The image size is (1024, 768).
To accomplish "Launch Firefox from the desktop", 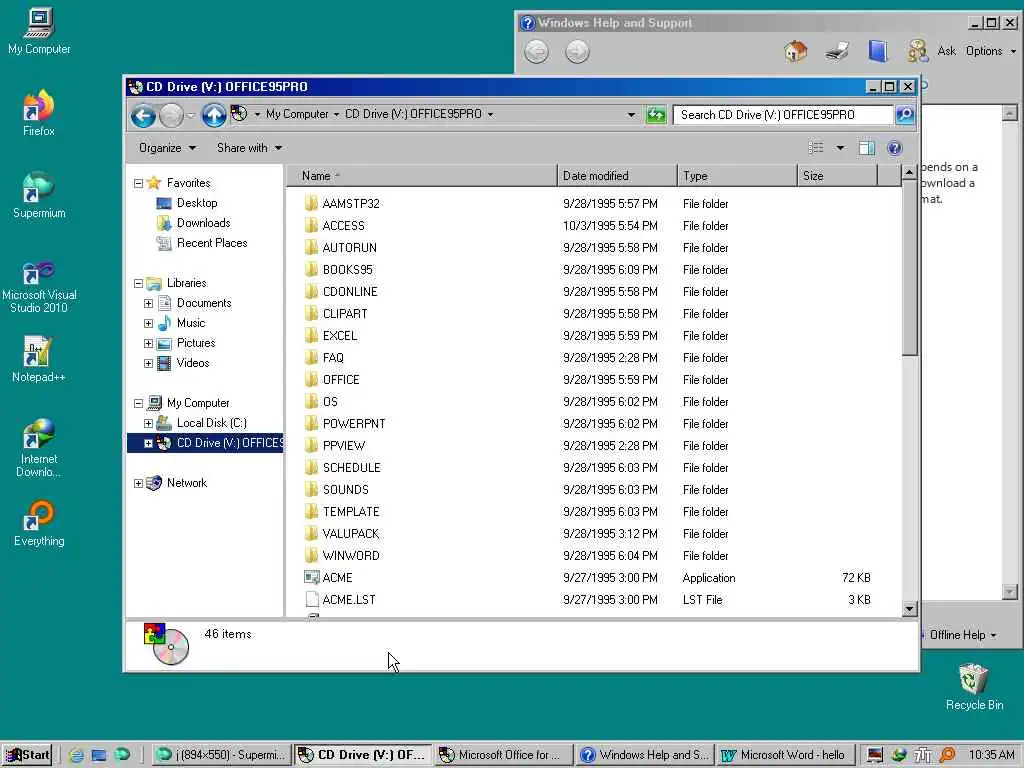I will (39, 113).
